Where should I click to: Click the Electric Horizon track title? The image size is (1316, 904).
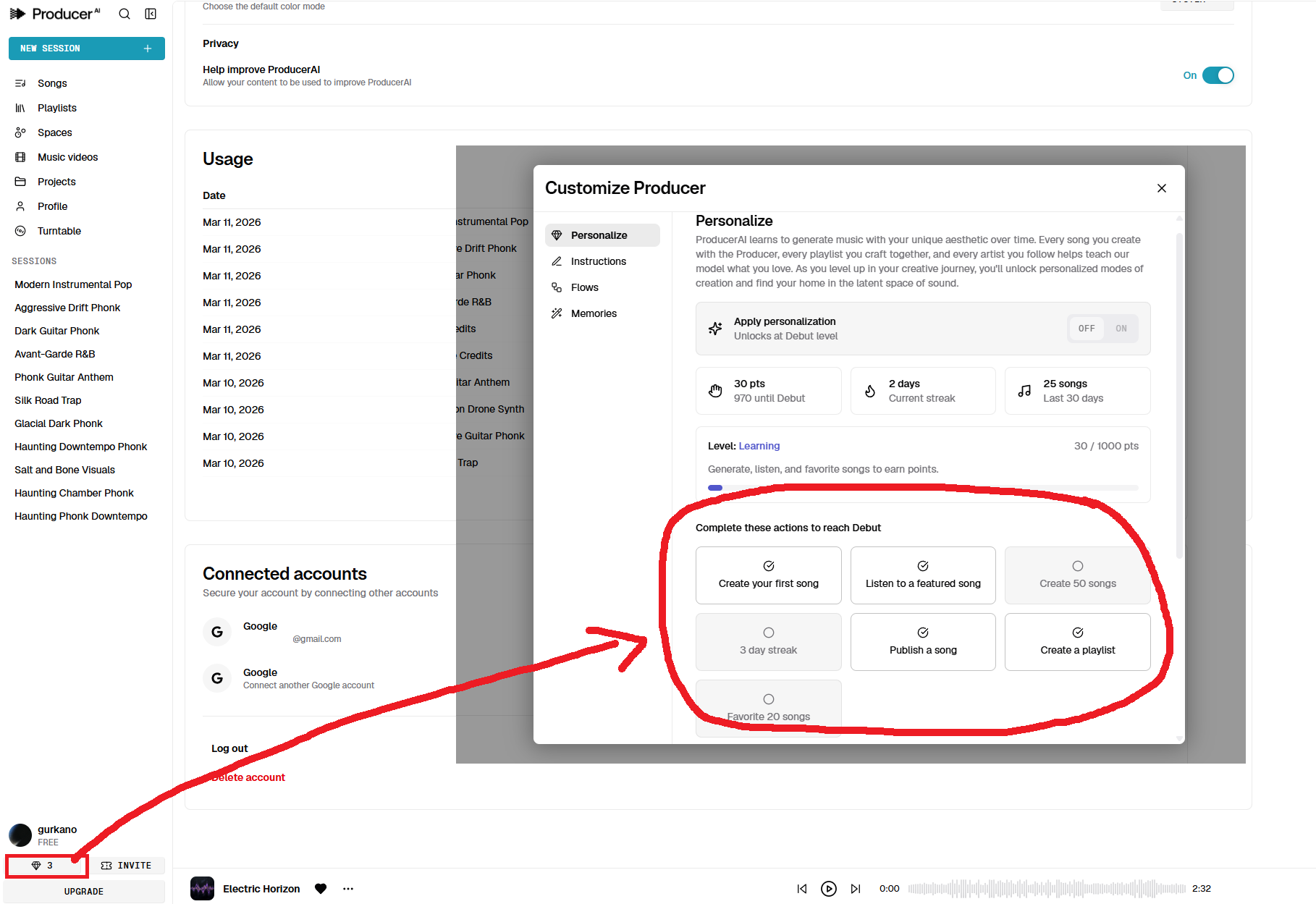tap(261, 889)
